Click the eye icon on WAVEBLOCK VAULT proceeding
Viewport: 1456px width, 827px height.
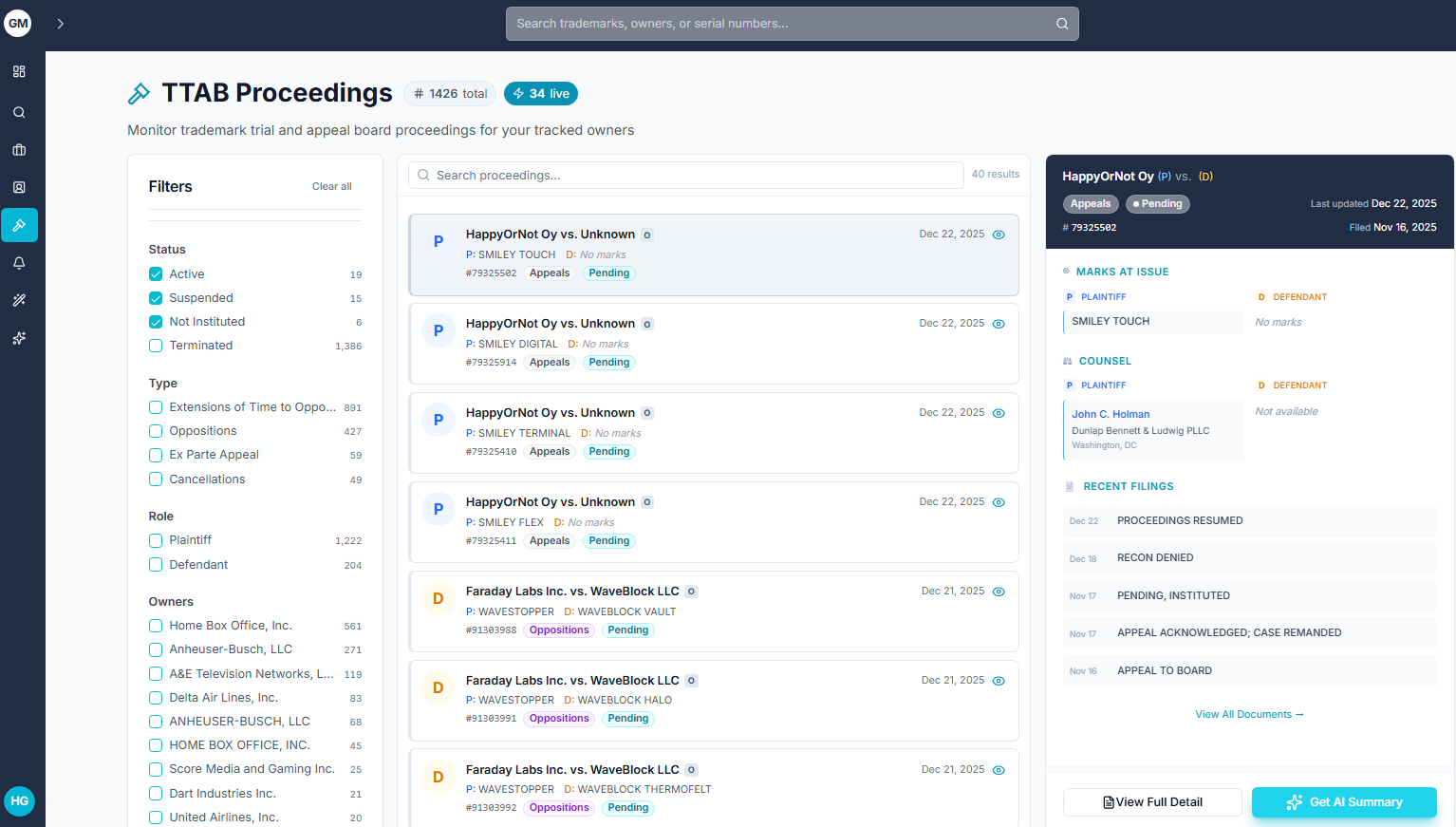coord(999,592)
